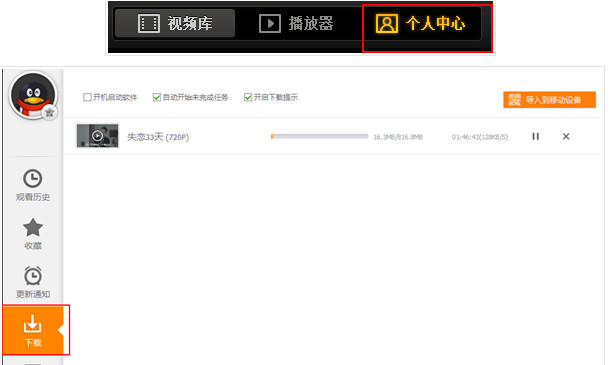Select the 下载 download sidebar icon

point(33,330)
